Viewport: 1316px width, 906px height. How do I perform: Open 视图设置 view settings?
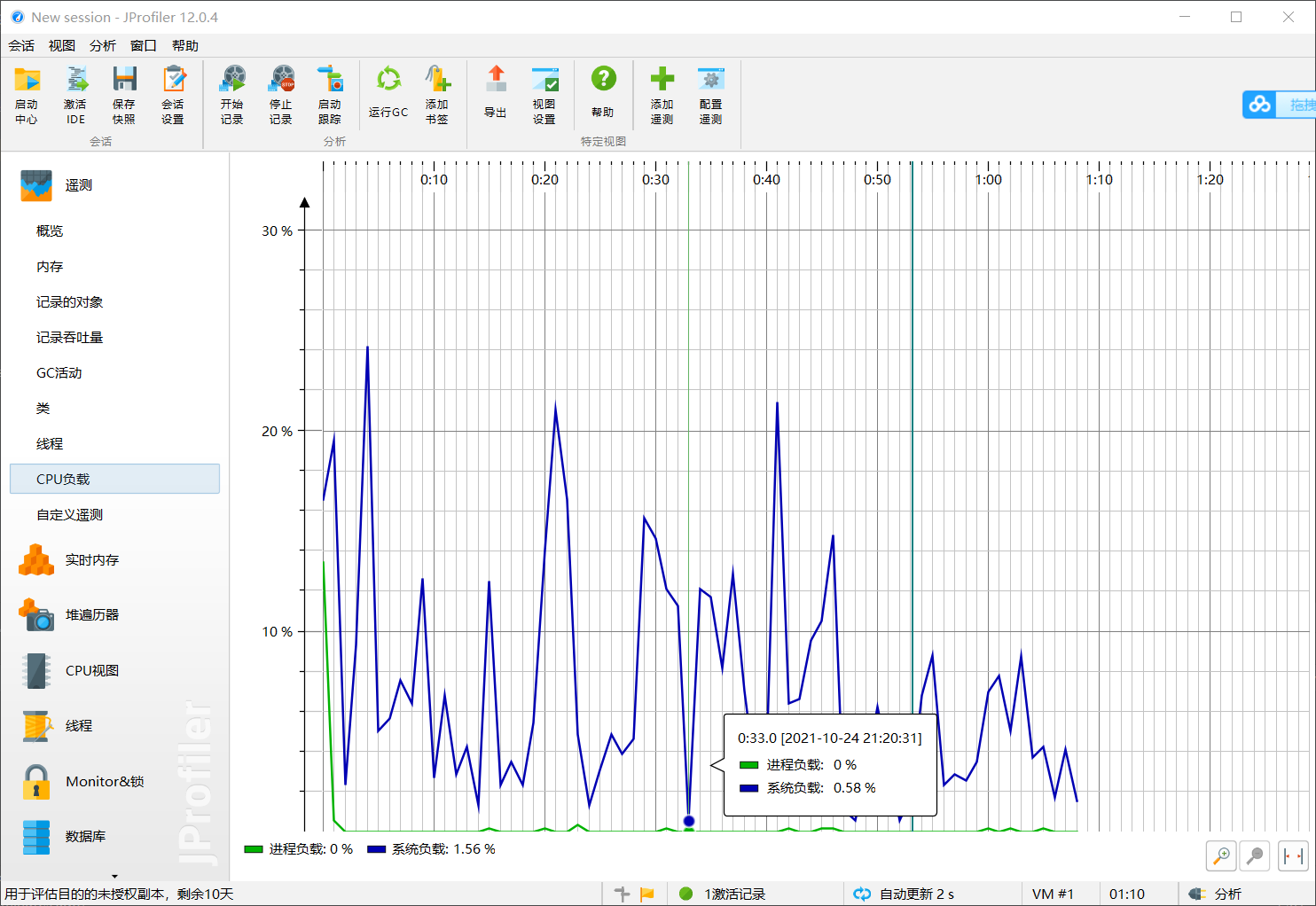(x=544, y=95)
